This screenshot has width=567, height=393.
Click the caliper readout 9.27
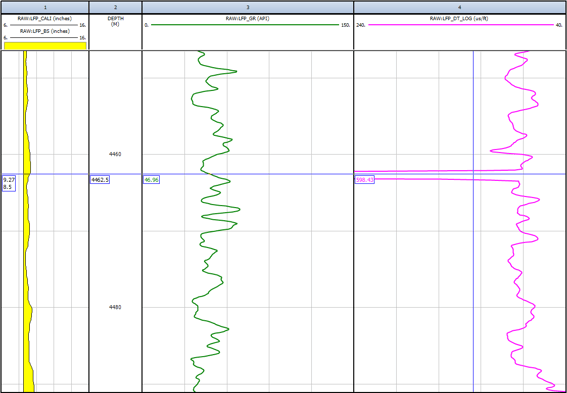9,180
